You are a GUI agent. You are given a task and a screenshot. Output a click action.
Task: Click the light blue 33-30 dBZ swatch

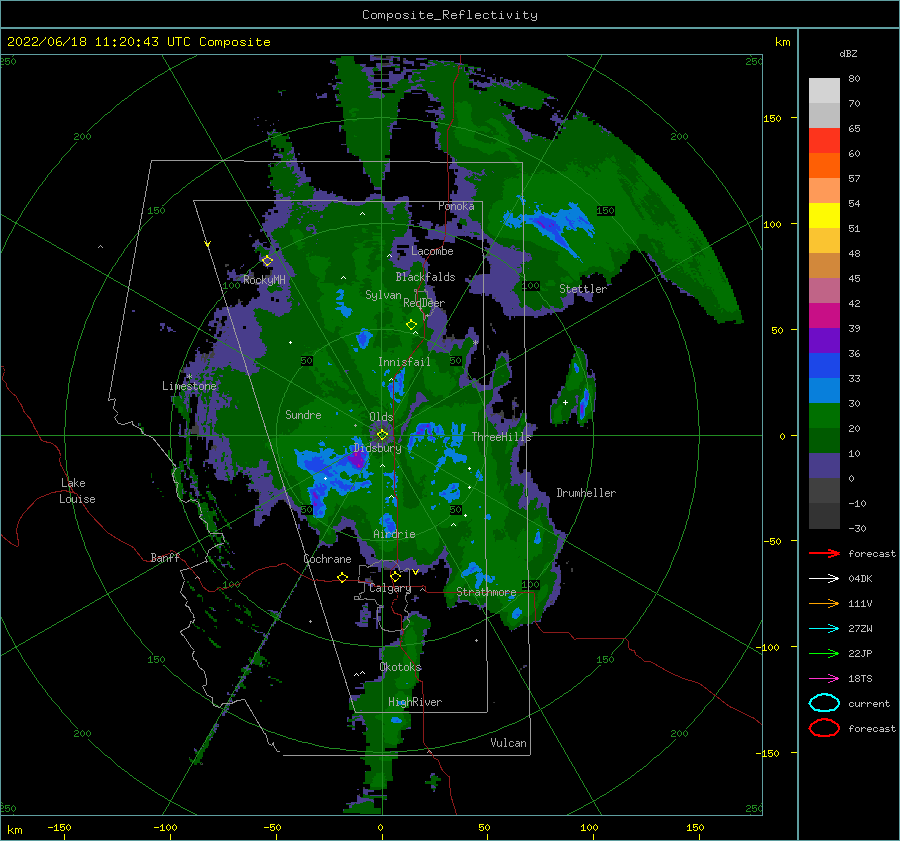click(x=824, y=391)
